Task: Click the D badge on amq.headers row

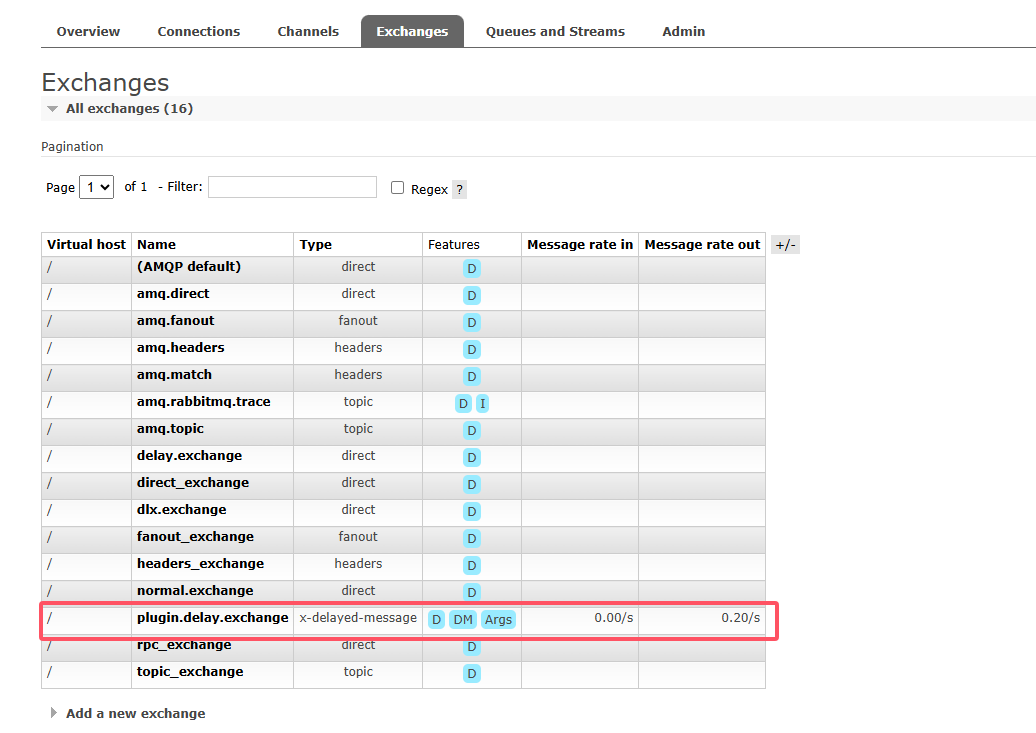Action: 472,350
